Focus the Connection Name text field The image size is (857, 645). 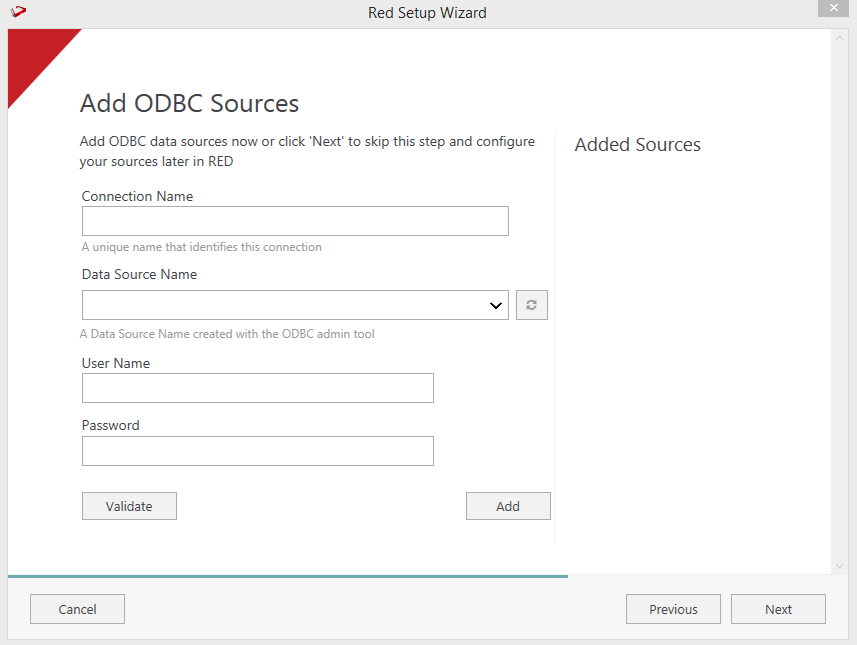295,221
